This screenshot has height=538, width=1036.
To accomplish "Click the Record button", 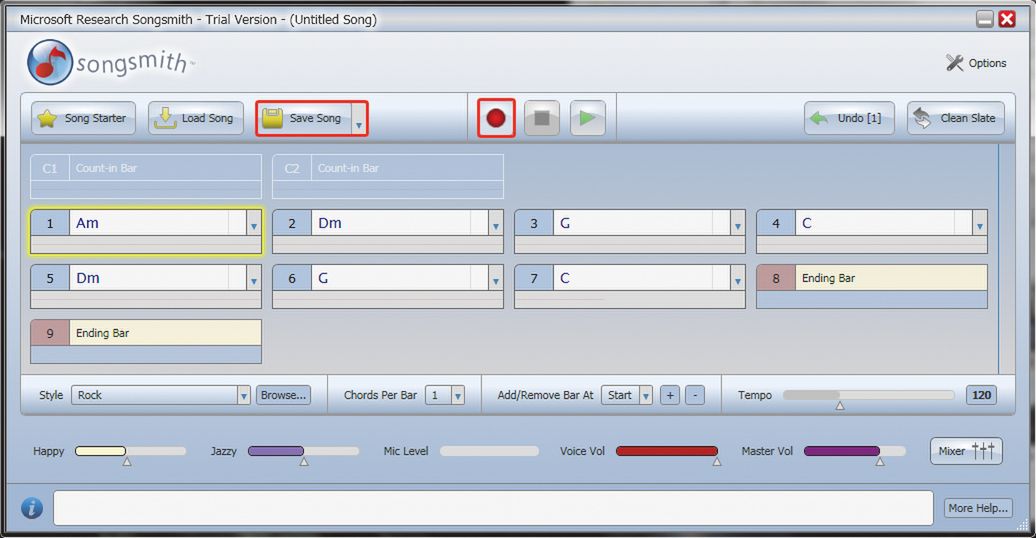I will tap(496, 118).
